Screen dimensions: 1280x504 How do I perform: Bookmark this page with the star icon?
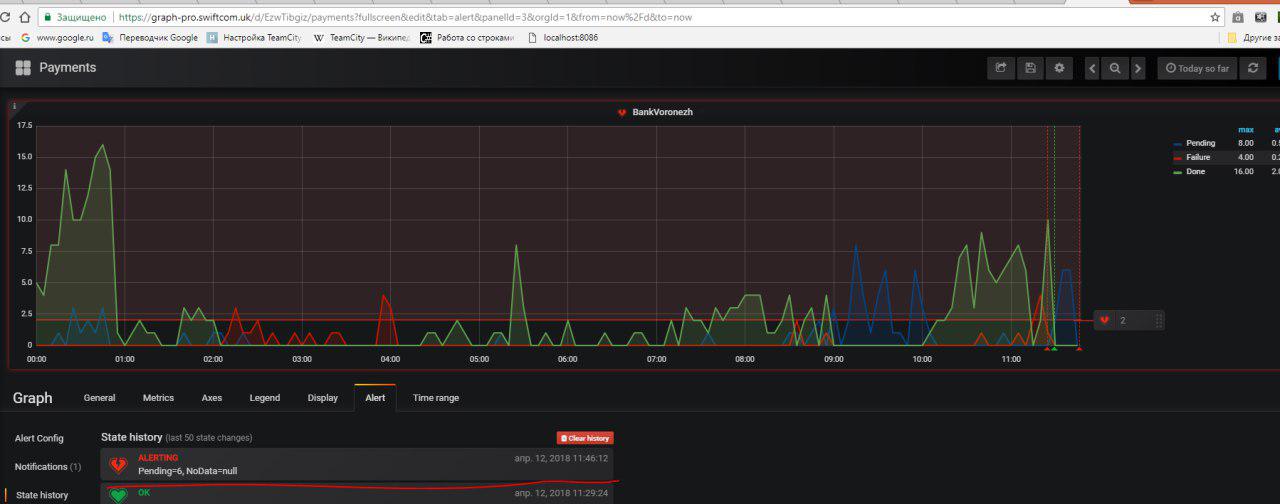1215,17
